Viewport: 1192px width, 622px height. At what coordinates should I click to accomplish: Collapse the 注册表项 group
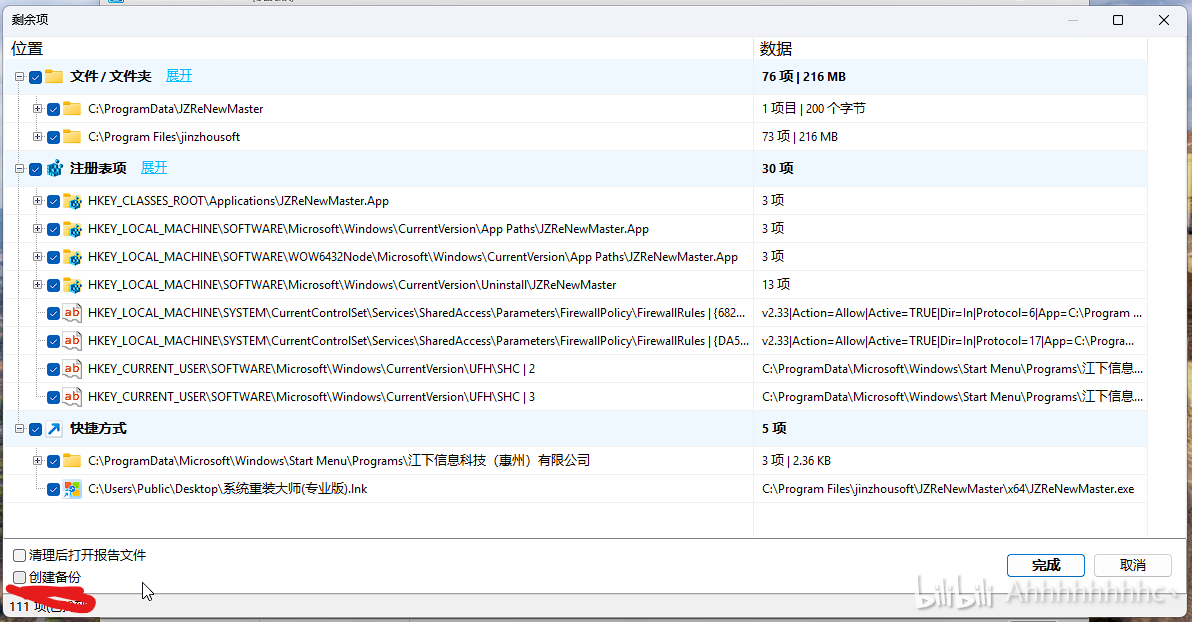pos(19,169)
